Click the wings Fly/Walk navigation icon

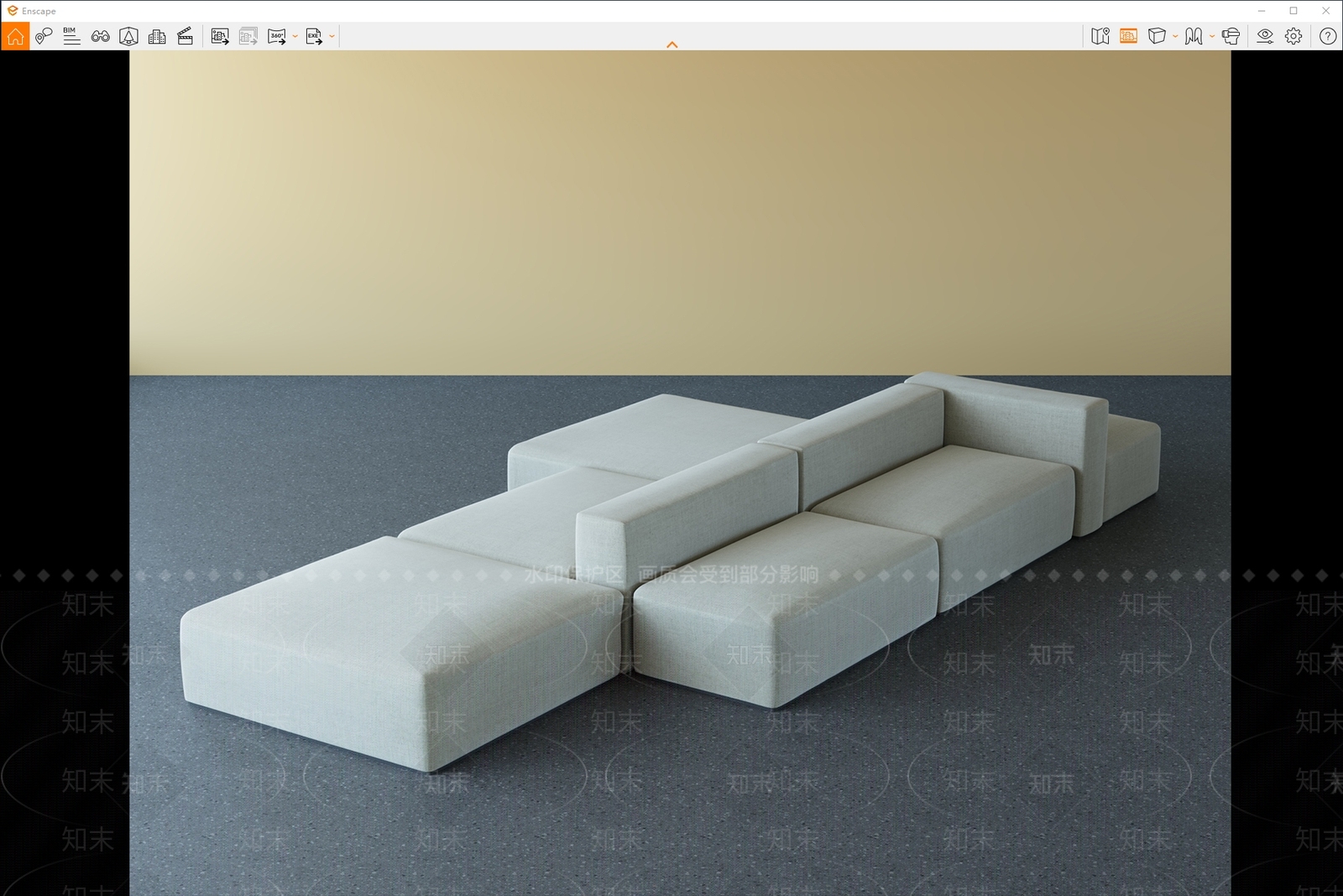click(x=1194, y=36)
